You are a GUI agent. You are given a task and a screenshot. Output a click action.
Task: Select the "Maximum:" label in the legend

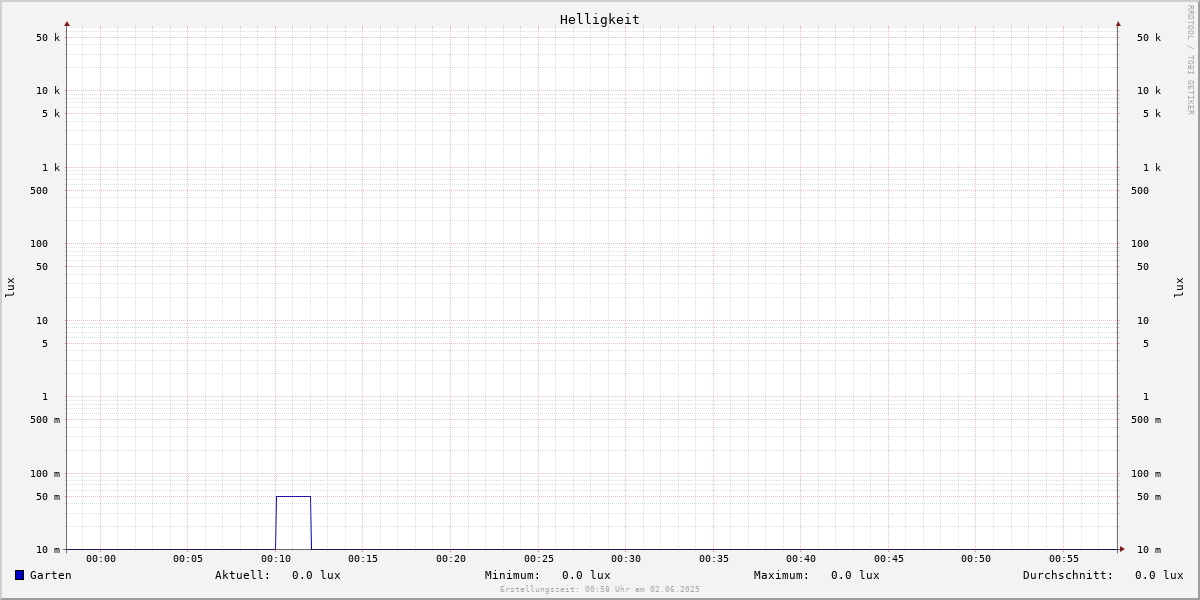[782, 575]
